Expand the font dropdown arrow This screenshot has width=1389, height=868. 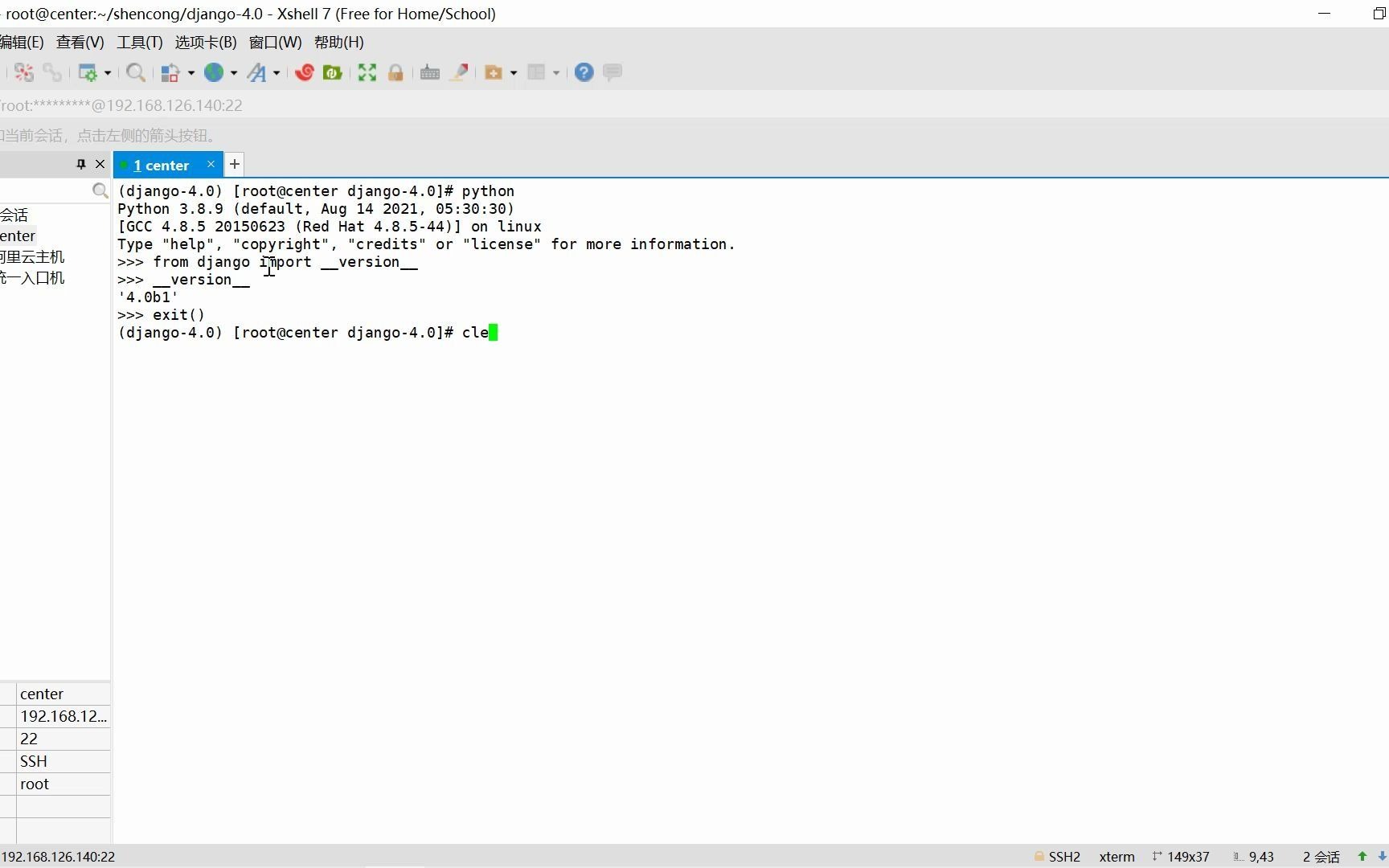click(276, 73)
